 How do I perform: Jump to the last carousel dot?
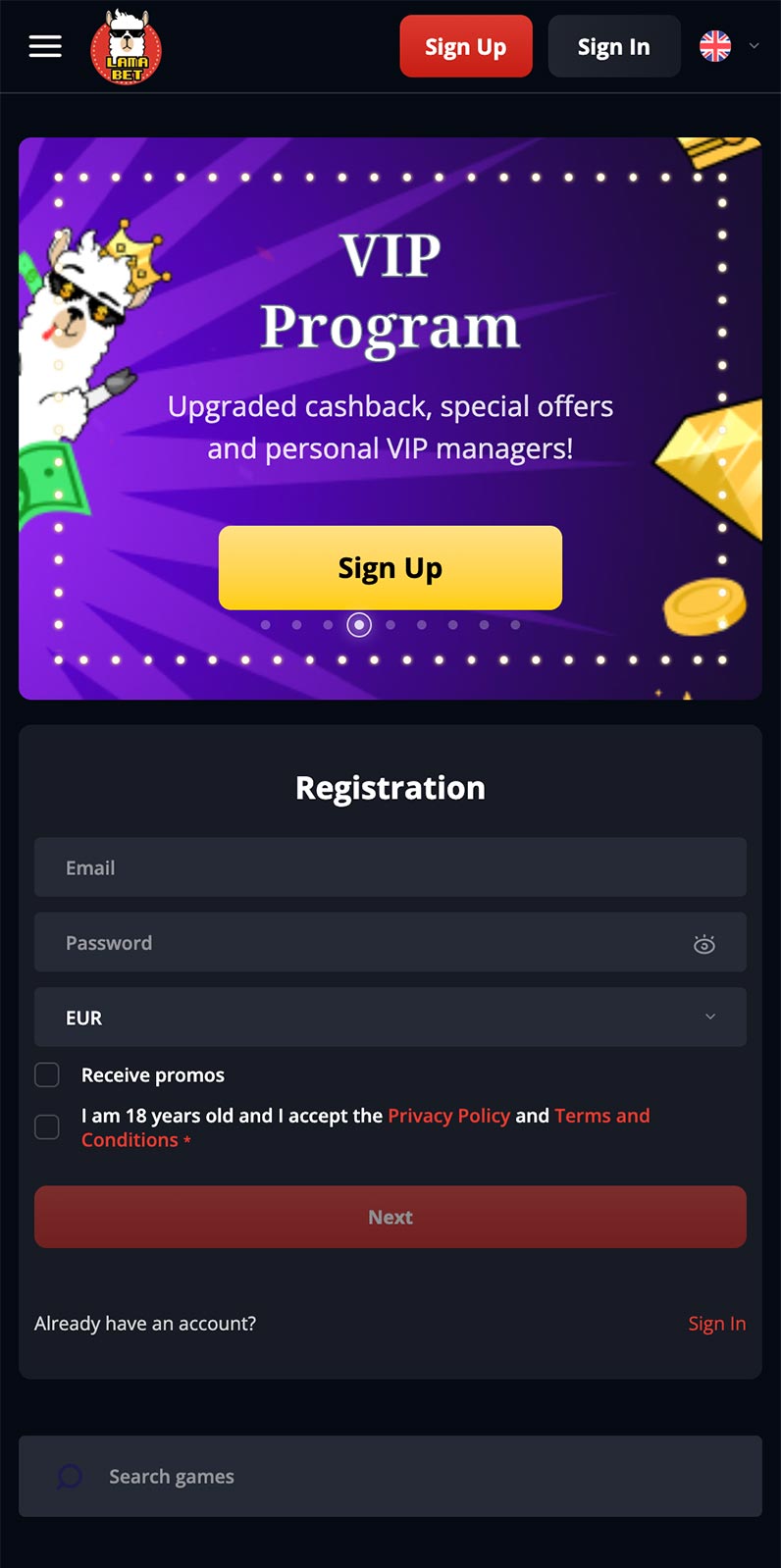(x=515, y=625)
